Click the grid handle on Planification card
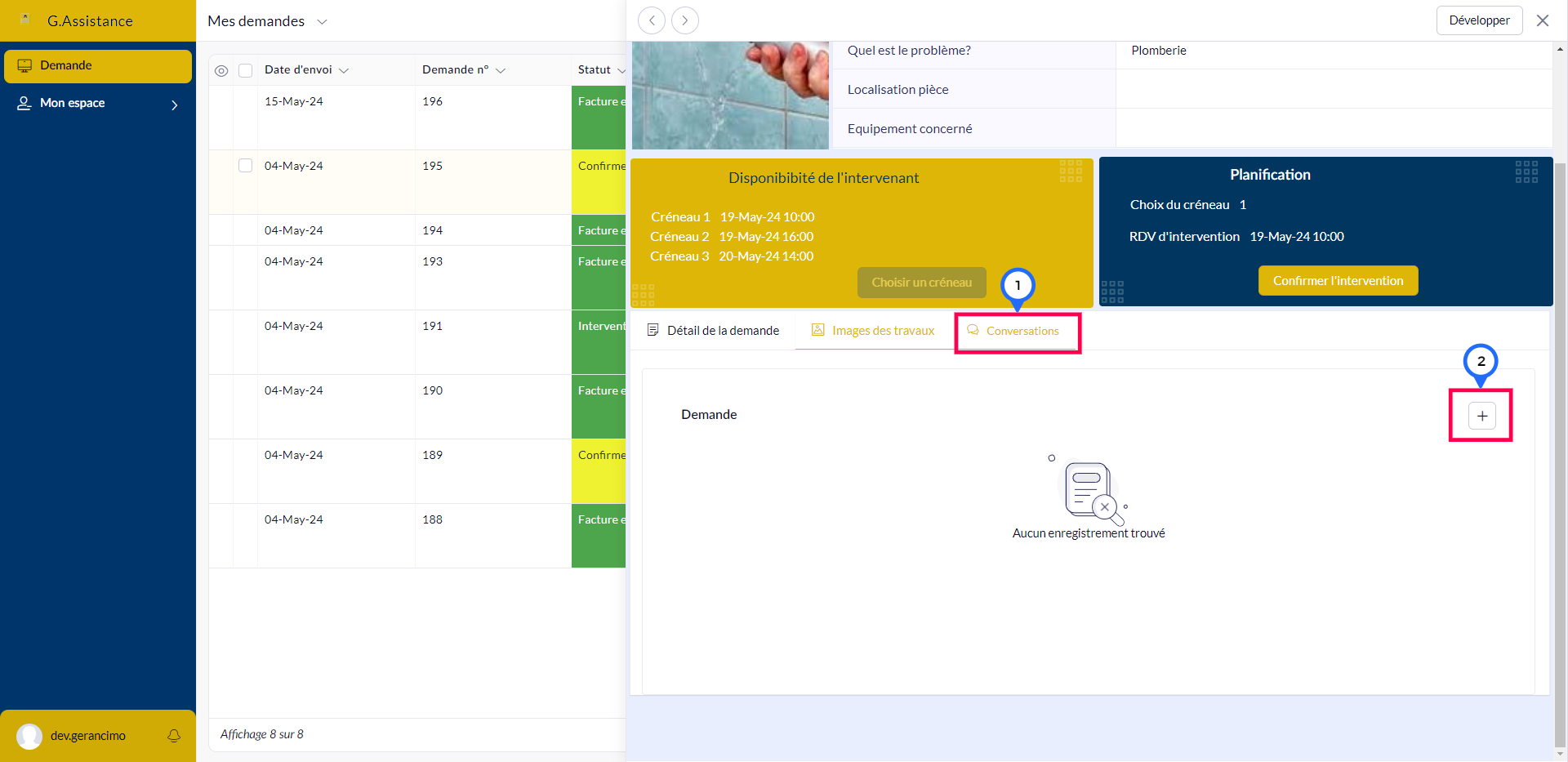The width and height of the screenshot is (1568, 762). click(1526, 172)
